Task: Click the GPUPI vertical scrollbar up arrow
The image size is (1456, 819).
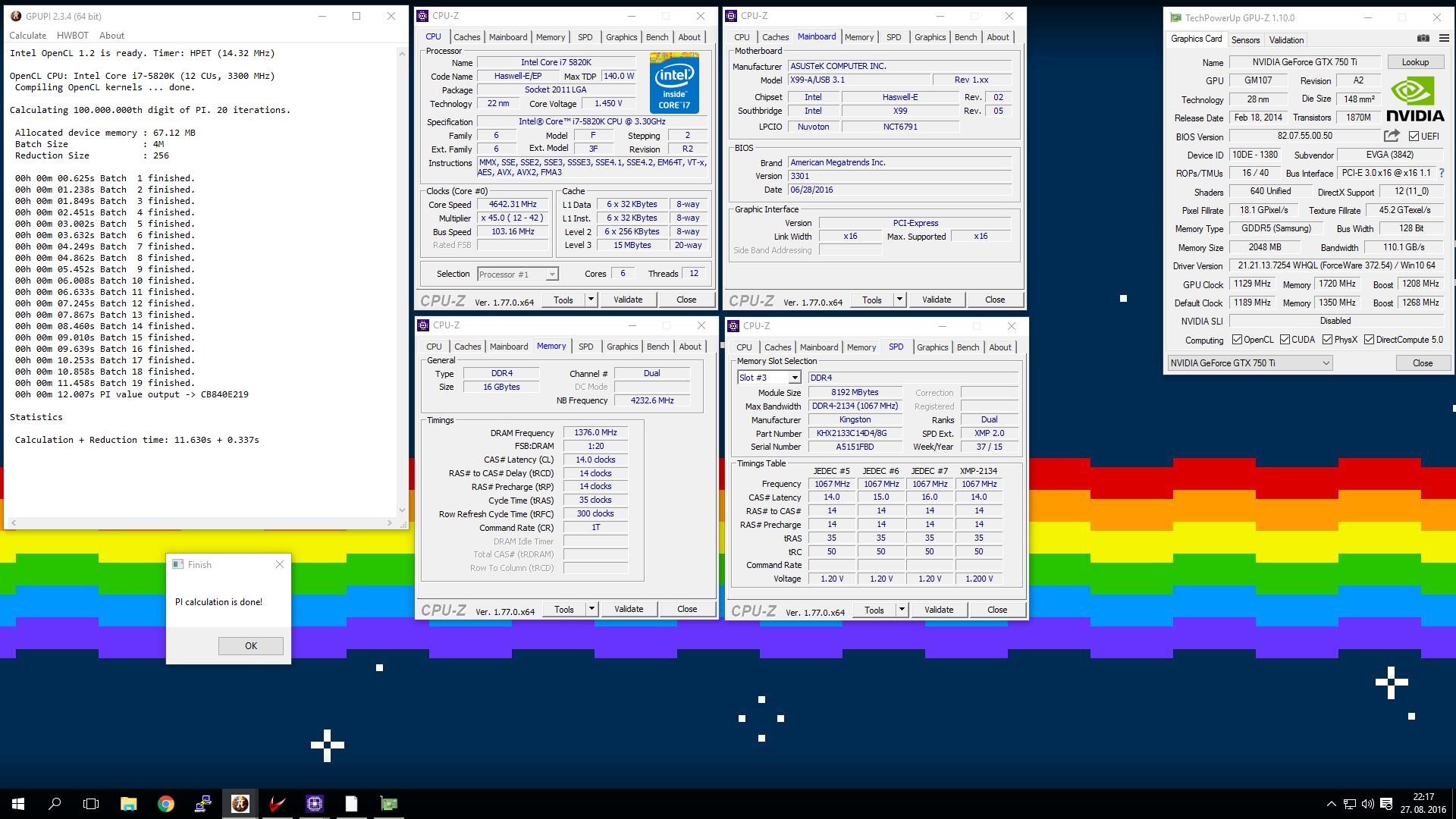Action: 402,54
